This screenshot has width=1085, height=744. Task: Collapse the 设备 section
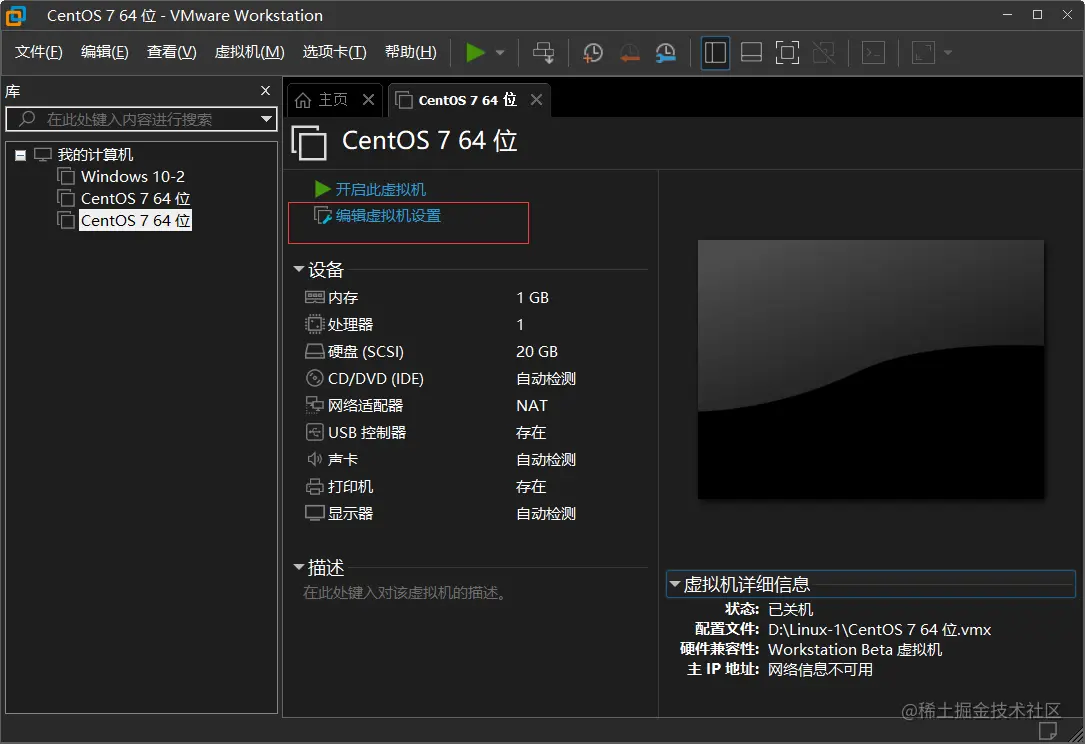click(x=299, y=269)
